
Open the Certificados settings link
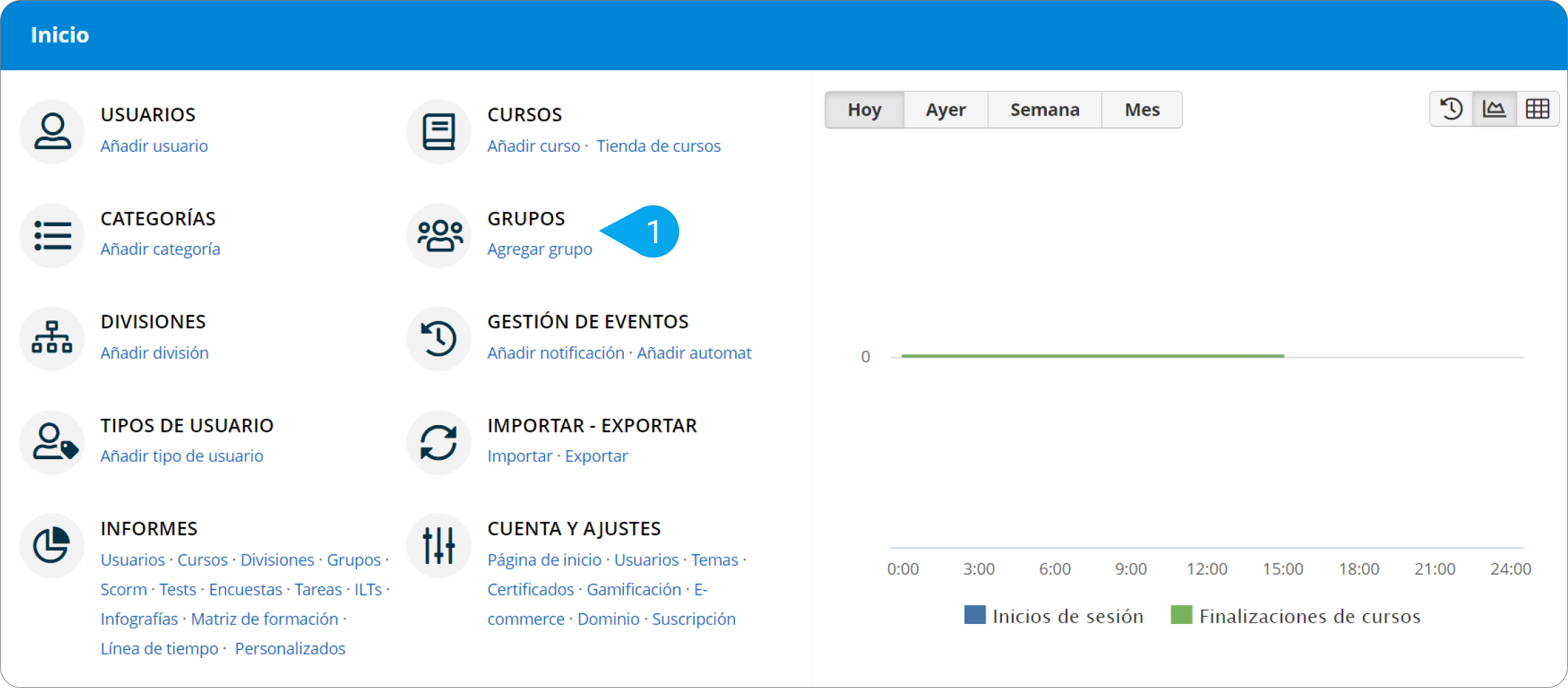coord(531,589)
